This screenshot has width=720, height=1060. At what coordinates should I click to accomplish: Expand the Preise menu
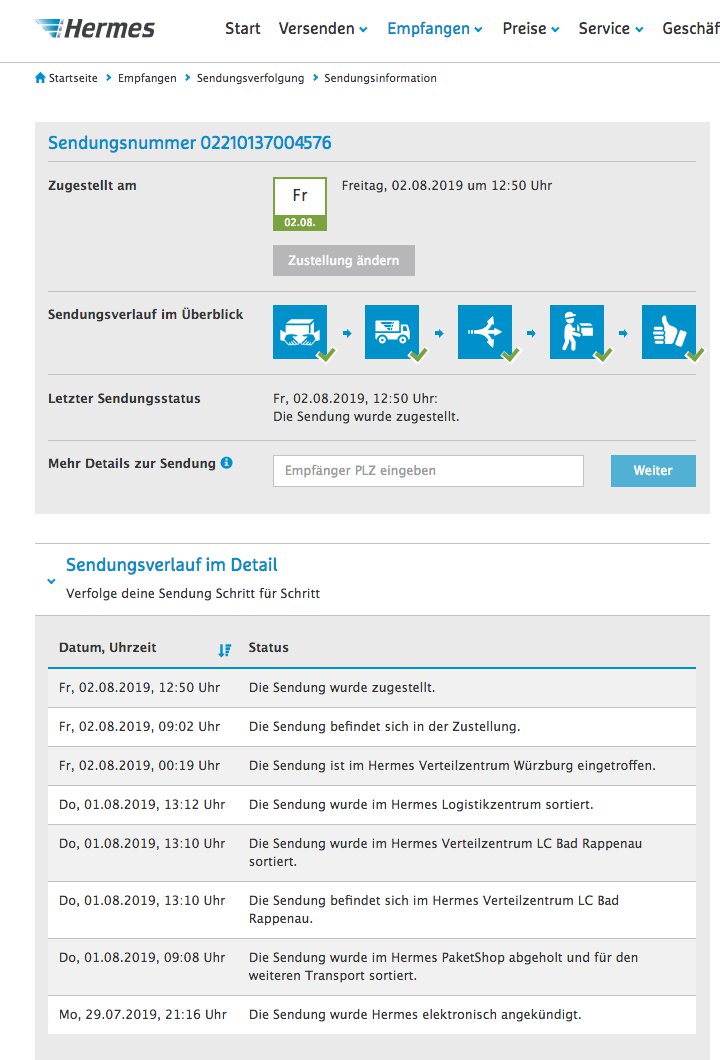coord(530,29)
